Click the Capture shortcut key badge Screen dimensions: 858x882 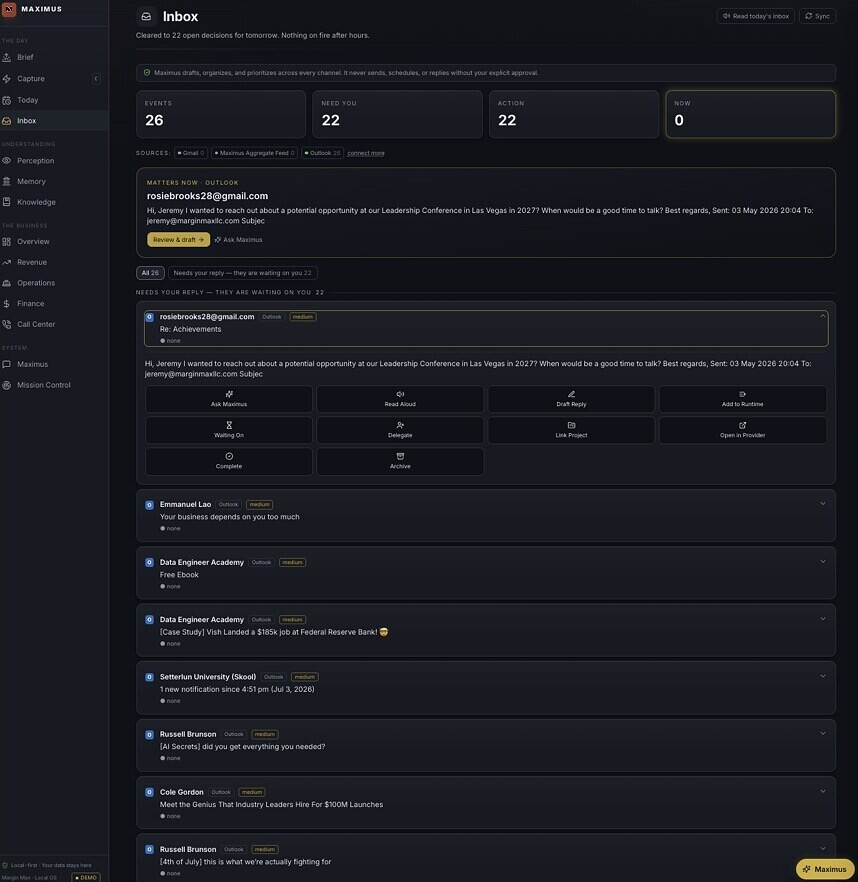(96, 79)
